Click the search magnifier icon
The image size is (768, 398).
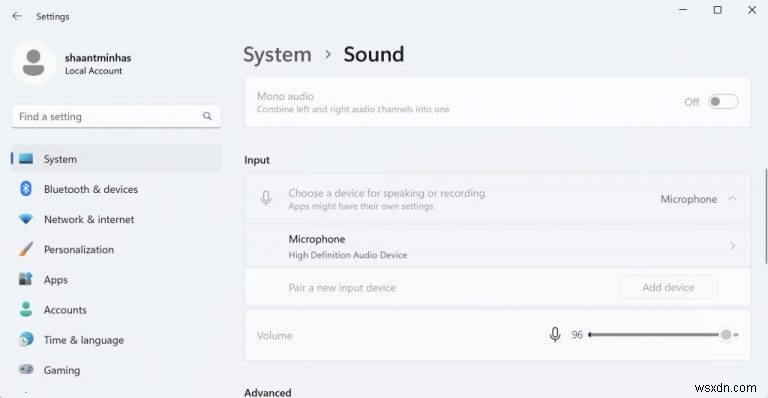[207, 116]
